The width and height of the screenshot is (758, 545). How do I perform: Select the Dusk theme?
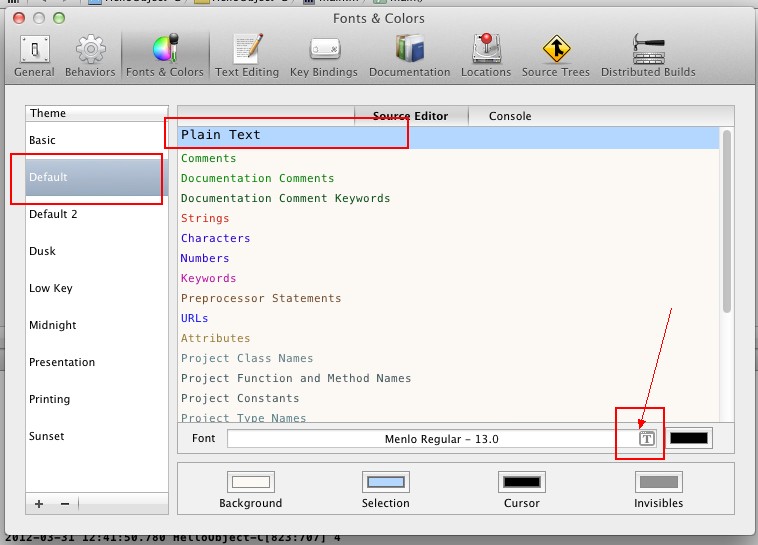click(97, 251)
